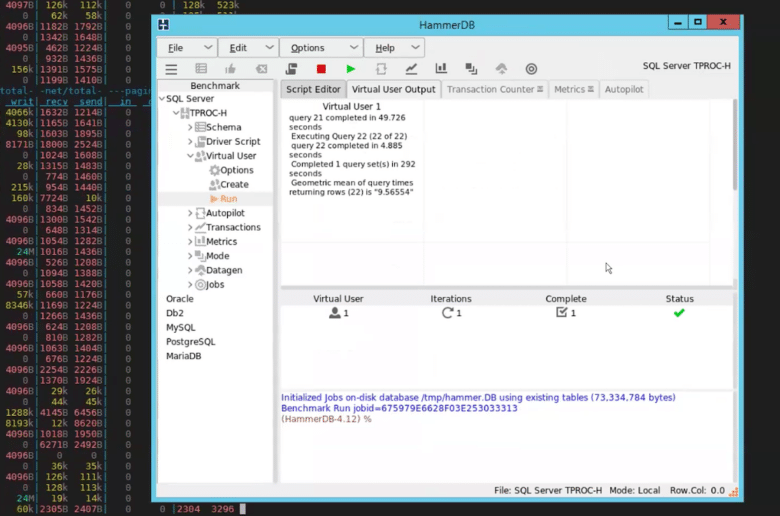Switch to the Script Editor tab

313,90
